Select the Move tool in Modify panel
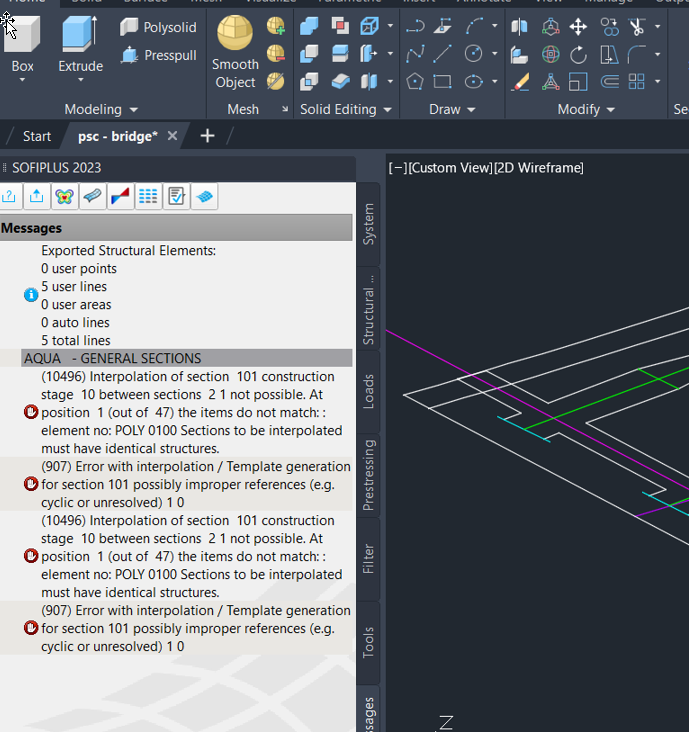This screenshot has width=689, height=732. [x=578, y=27]
